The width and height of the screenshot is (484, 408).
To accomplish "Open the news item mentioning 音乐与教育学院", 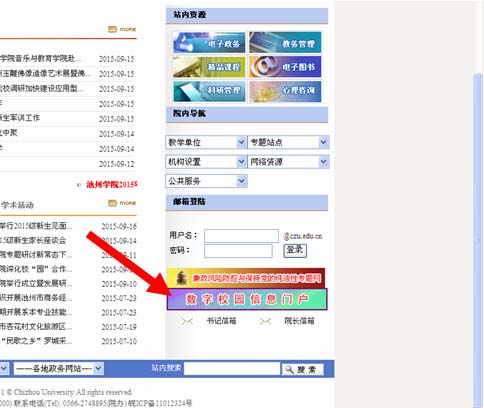I will pos(40,59).
